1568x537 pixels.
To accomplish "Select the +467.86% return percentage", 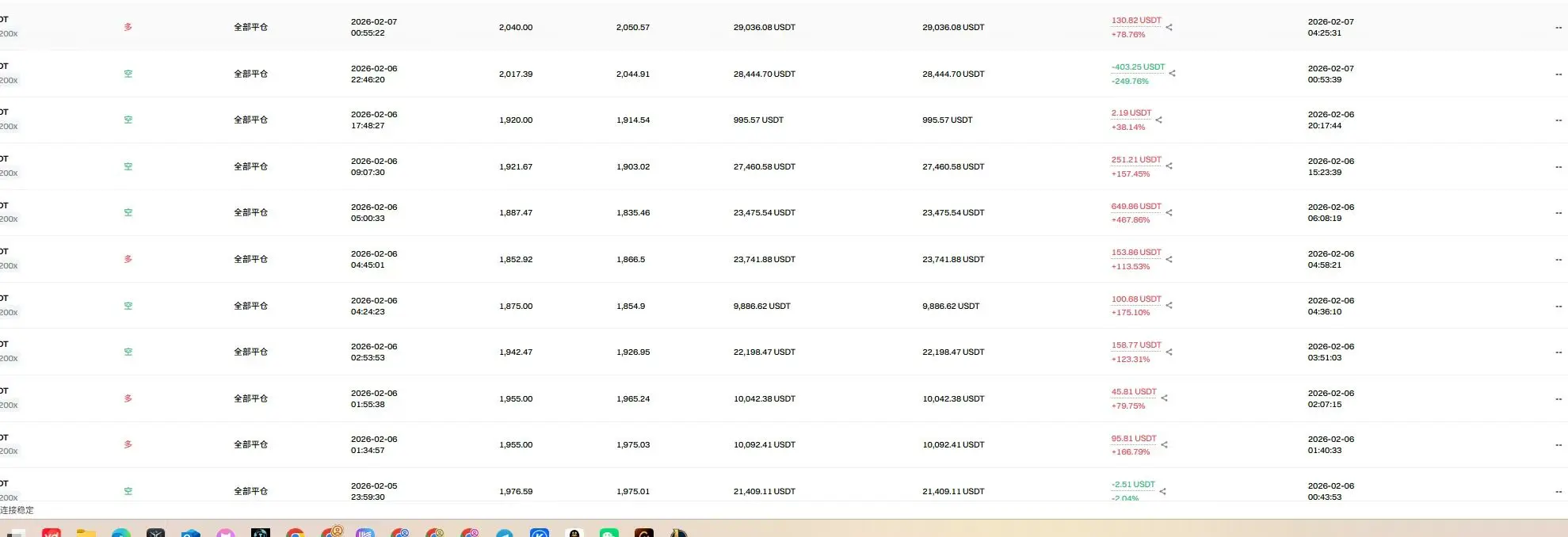I will click(x=1130, y=220).
